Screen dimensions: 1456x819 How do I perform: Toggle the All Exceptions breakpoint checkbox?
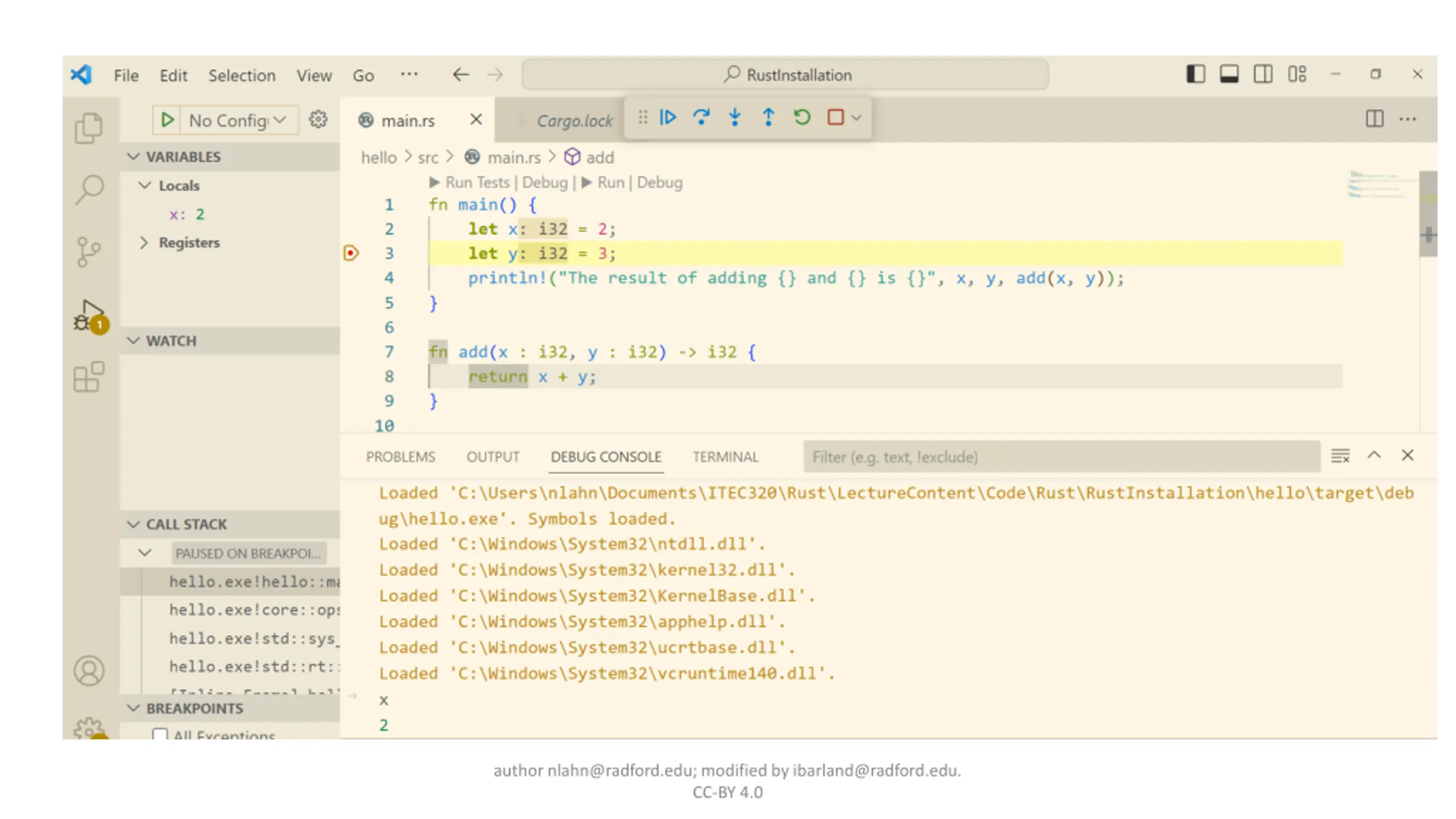coord(160,734)
